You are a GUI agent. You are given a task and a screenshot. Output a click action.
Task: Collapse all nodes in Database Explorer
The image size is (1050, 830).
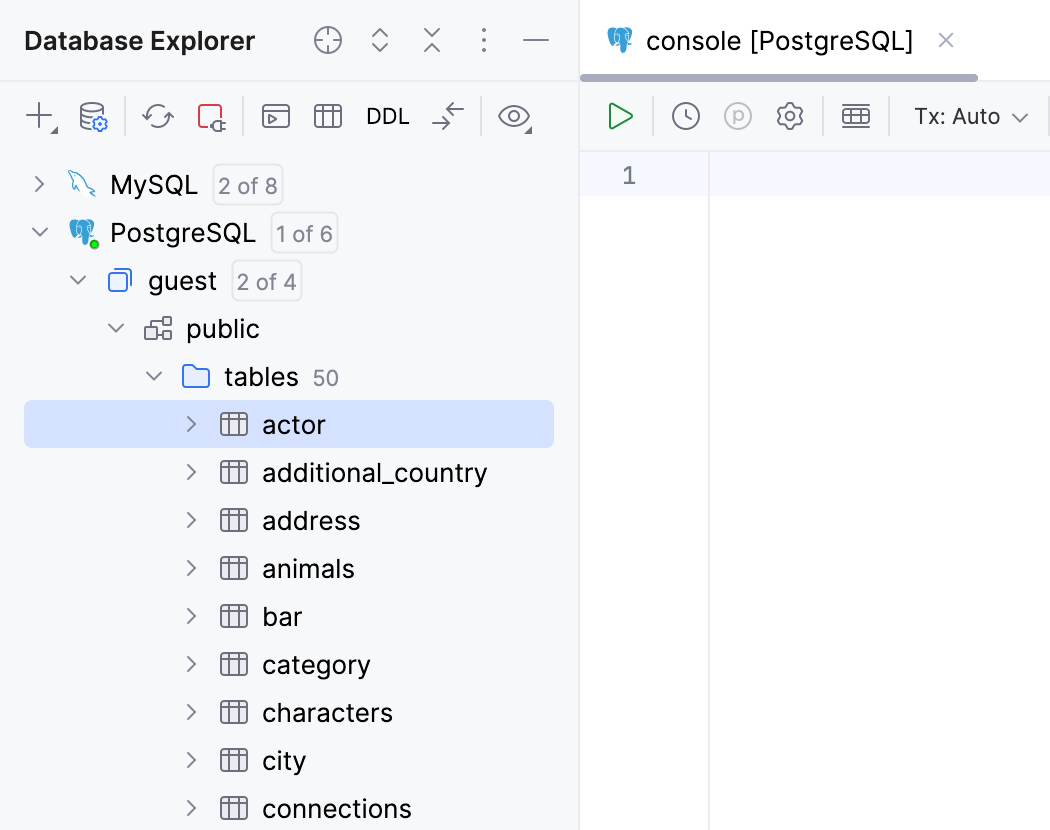tap(431, 40)
